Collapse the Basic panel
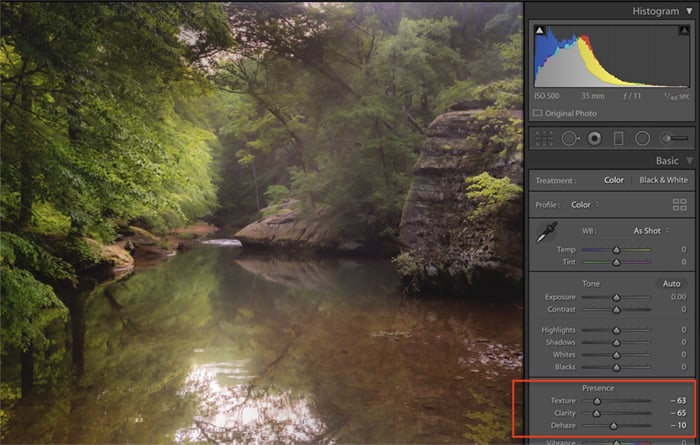The width and height of the screenshot is (700, 445). click(x=690, y=161)
